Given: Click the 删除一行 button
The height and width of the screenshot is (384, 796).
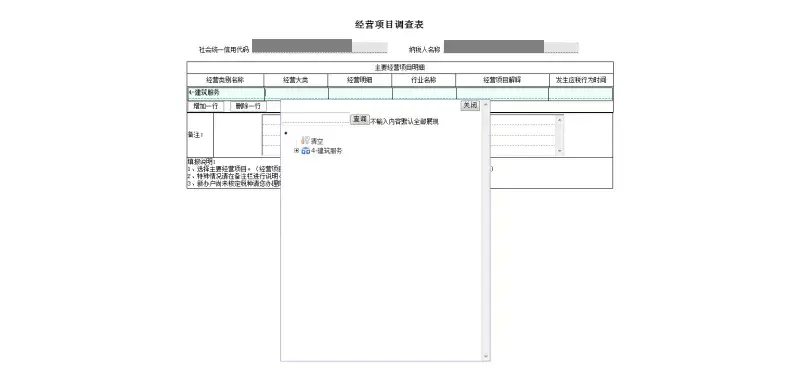Looking at the screenshot, I should (x=248, y=106).
